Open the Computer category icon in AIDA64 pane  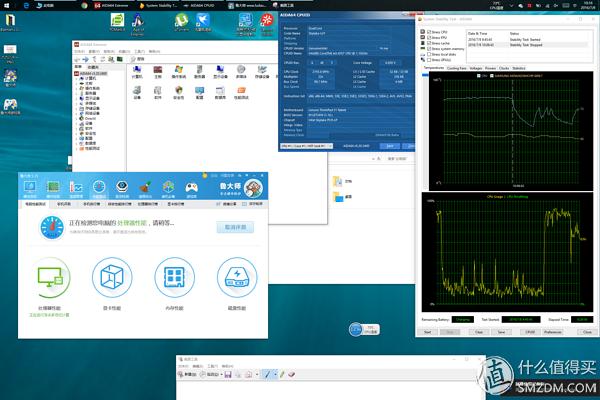pos(137,70)
